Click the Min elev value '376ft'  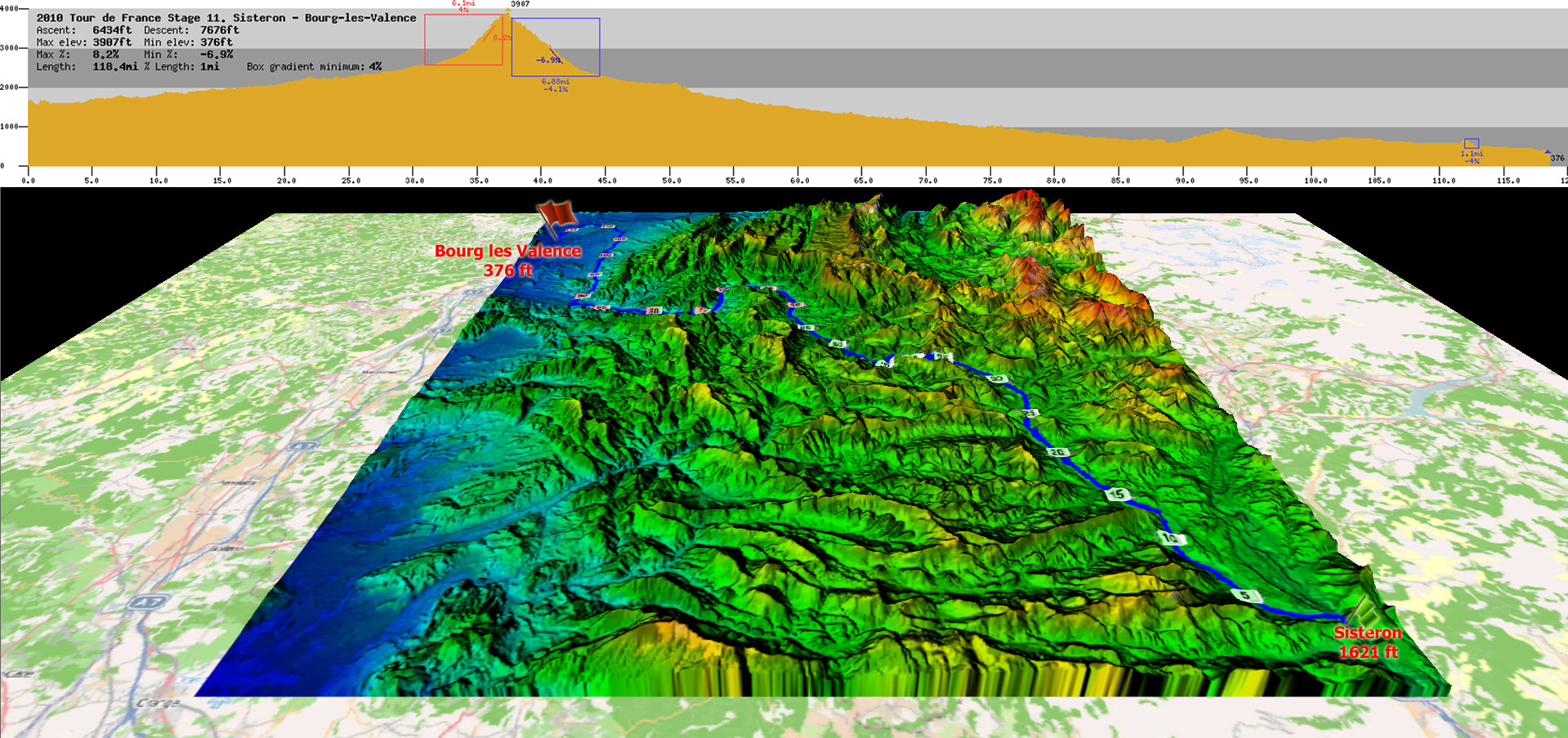[x=217, y=42]
